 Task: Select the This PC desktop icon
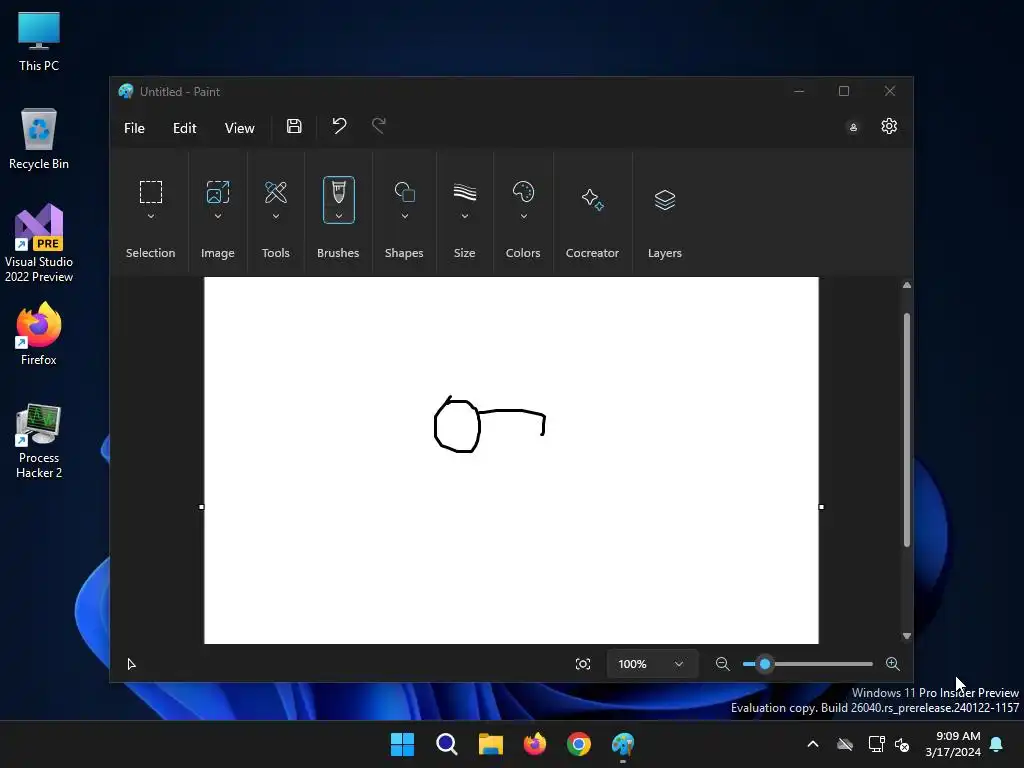pos(39,41)
